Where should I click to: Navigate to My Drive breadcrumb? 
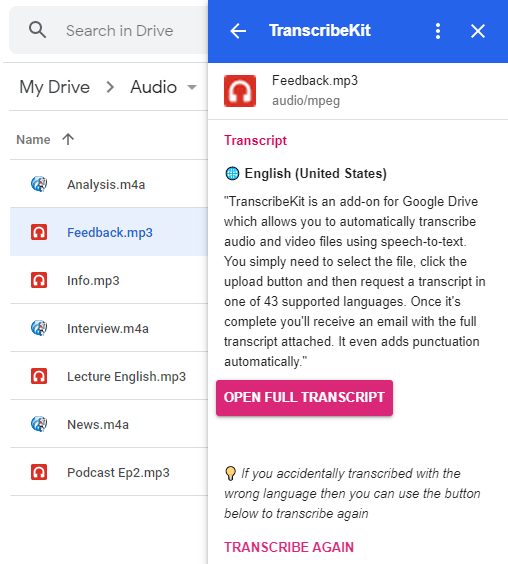click(x=55, y=87)
